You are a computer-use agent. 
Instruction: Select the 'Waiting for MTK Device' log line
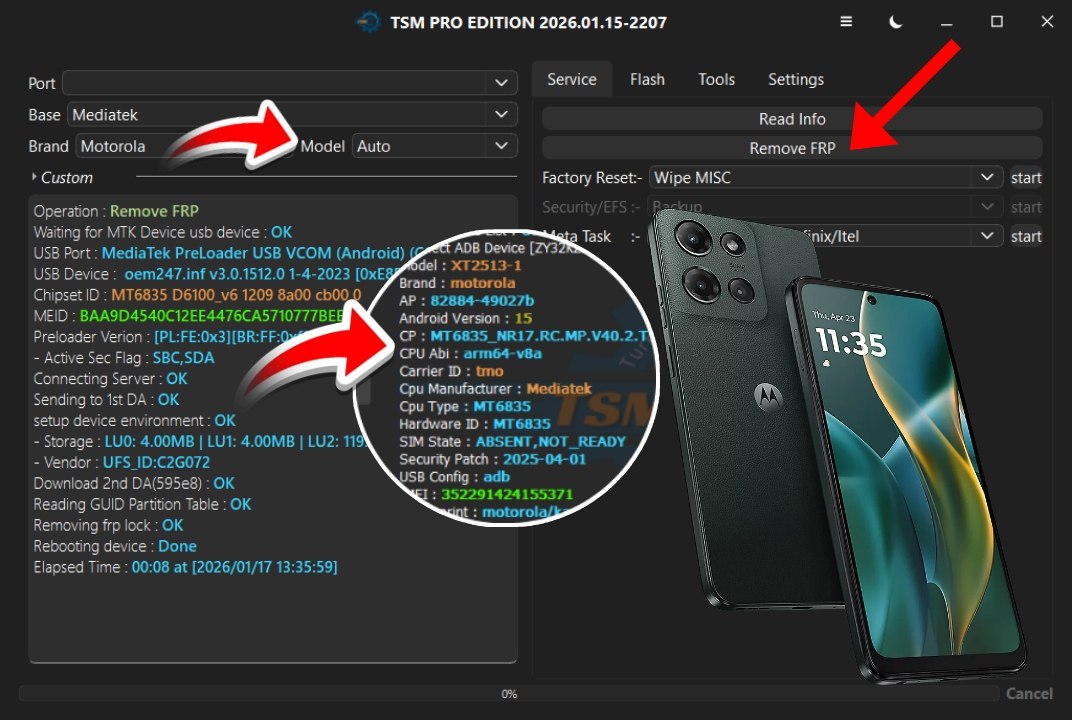tap(163, 232)
